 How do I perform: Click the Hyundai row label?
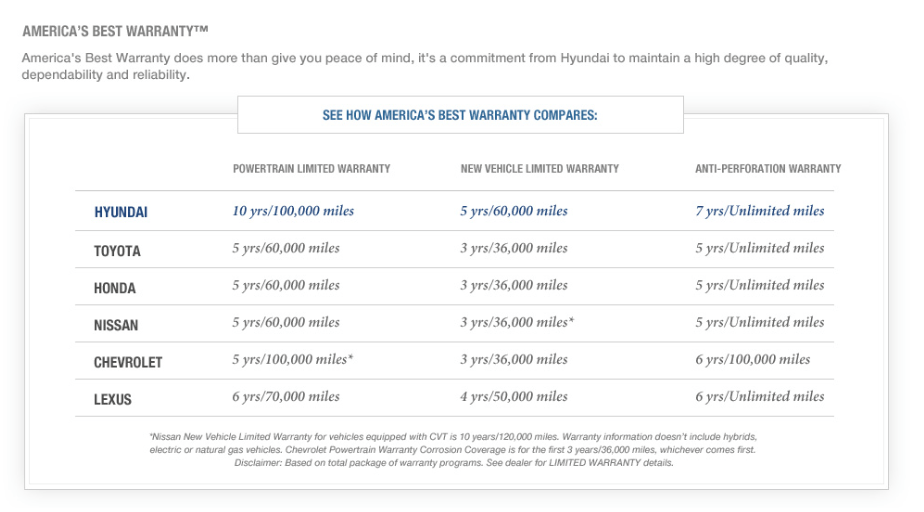point(121,212)
